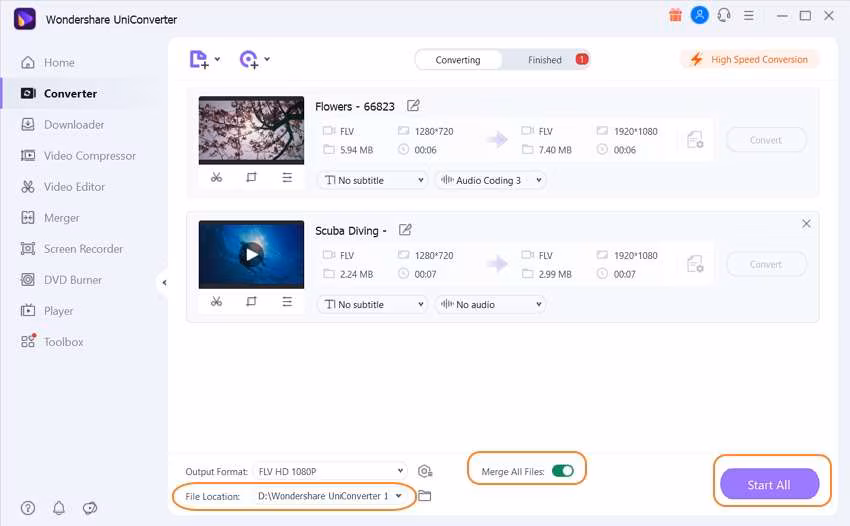Open effects settings for Flowers video

coord(287,177)
